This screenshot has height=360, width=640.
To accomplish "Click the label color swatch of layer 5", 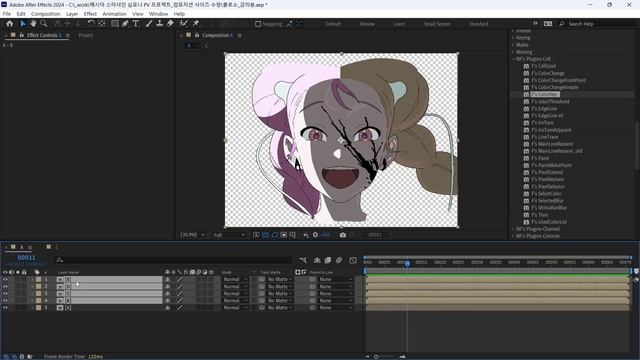I will 38,308.
